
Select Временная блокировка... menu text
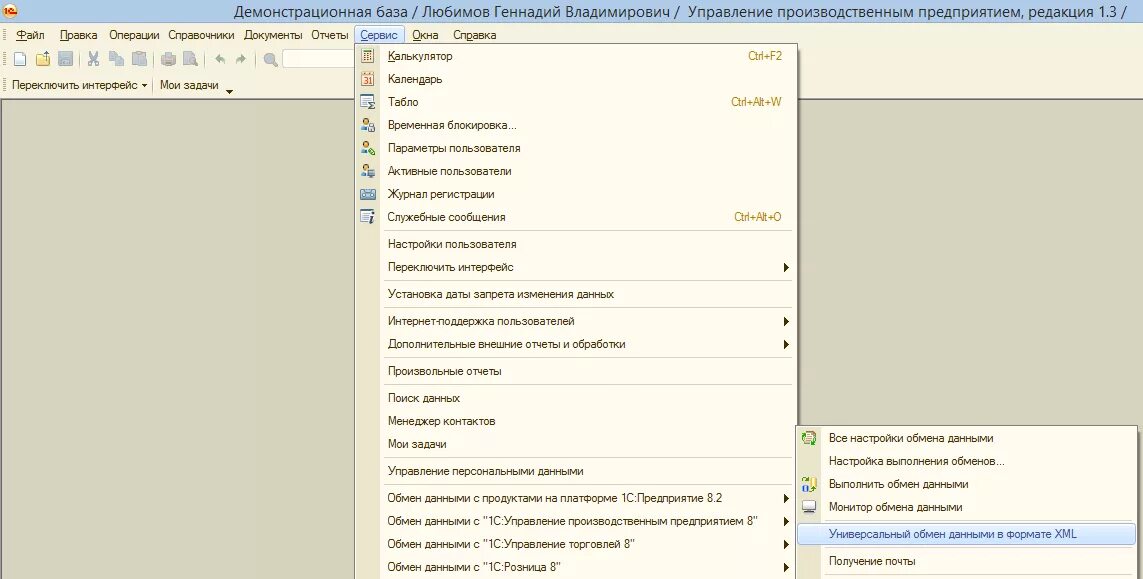tap(452, 125)
